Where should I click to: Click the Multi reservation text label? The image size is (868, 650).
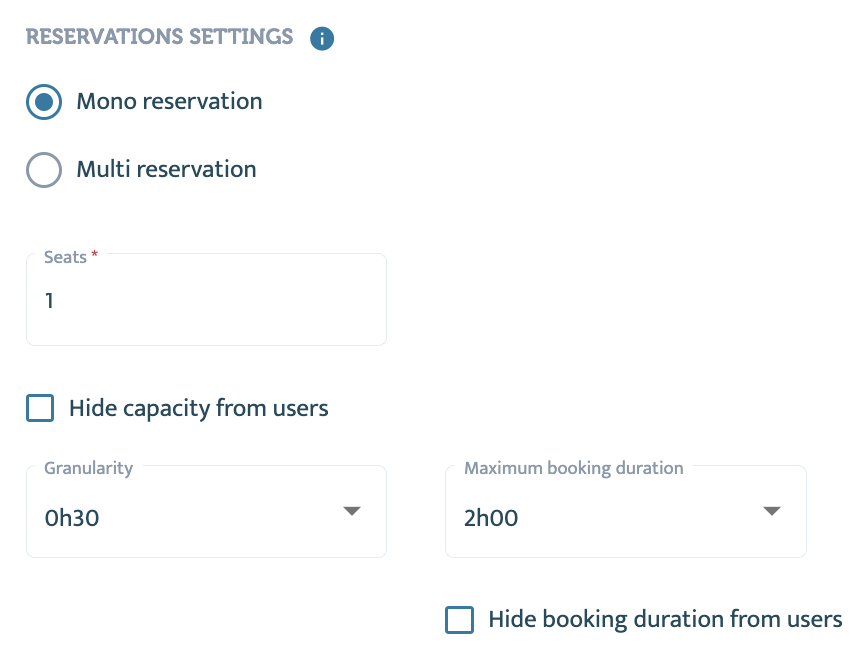[x=167, y=169]
